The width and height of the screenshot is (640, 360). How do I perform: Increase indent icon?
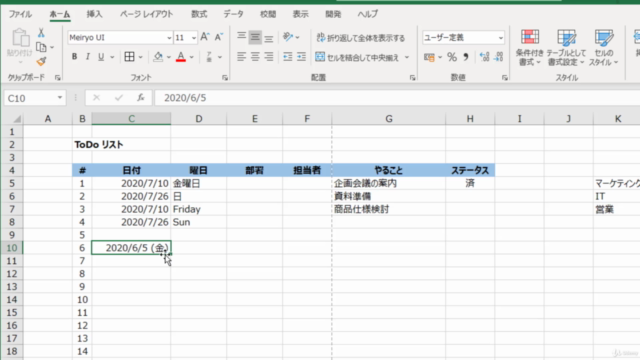point(301,57)
